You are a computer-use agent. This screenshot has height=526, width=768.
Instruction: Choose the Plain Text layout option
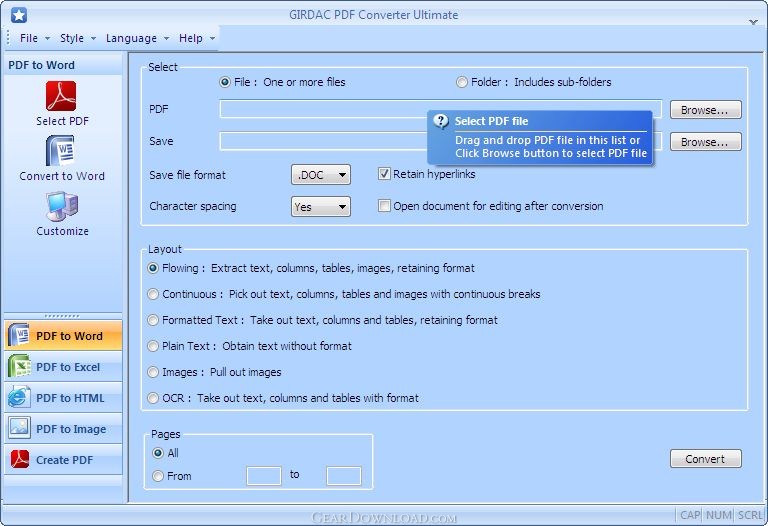pyautogui.click(x=153, y=346)
